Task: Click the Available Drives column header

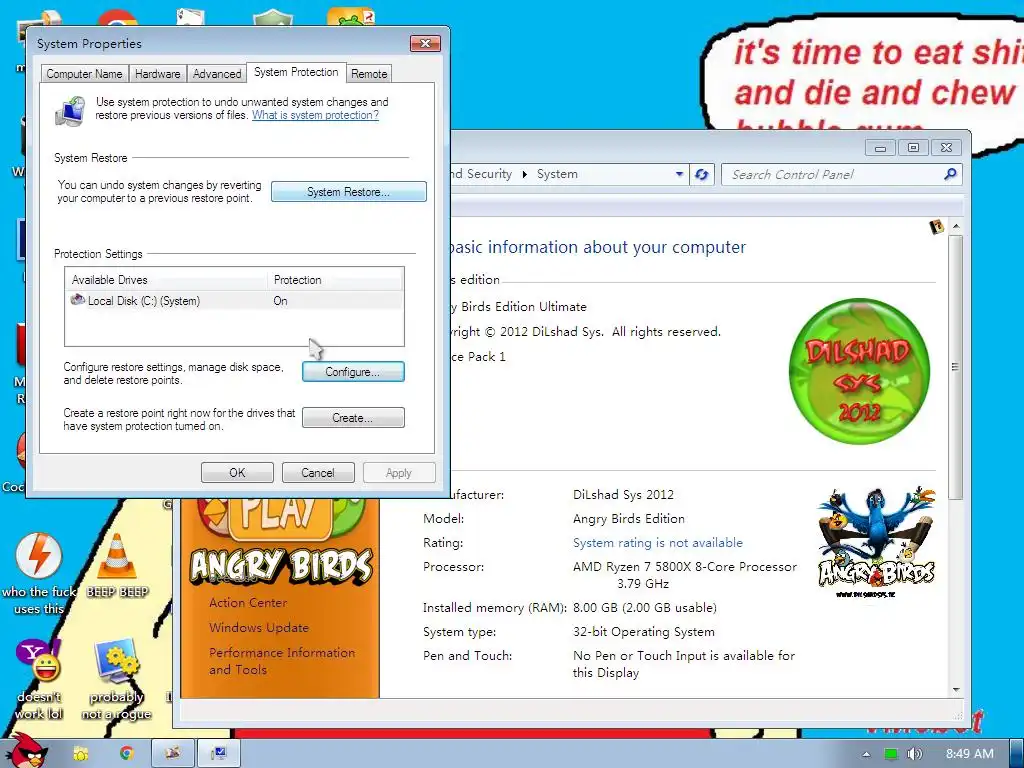Action: (167, 280)
